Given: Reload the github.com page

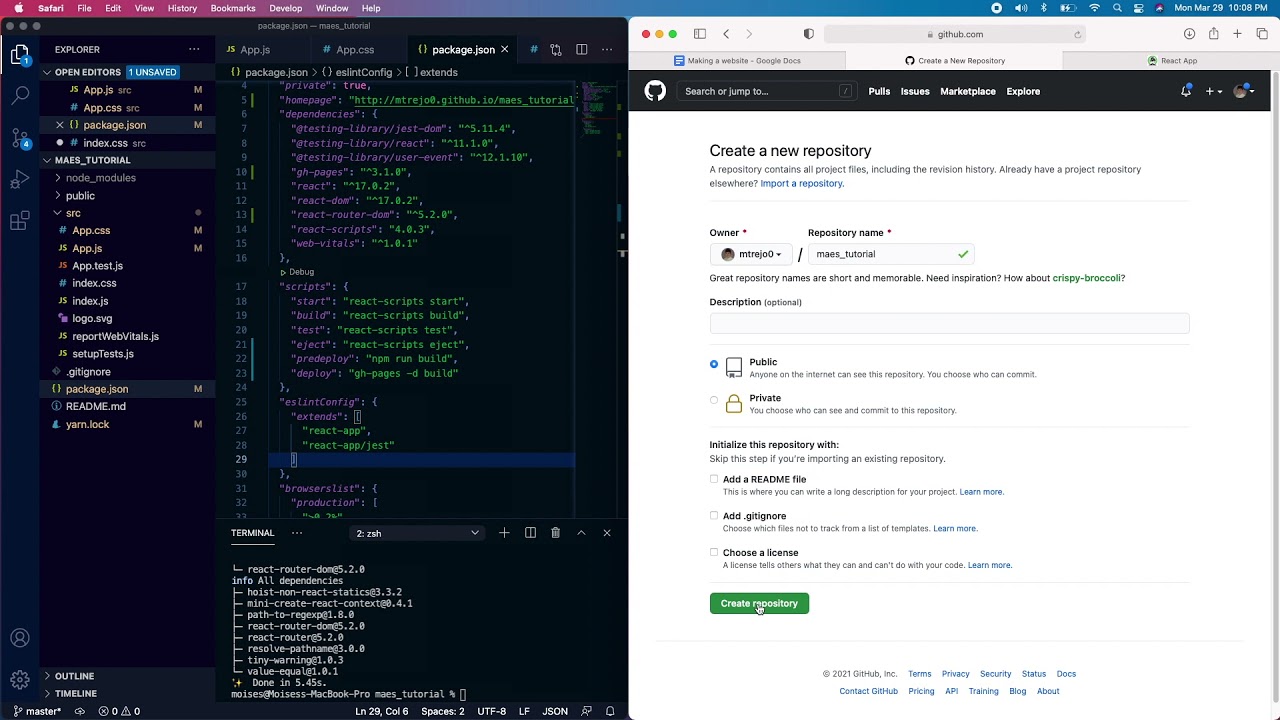Looking at the screenshot, I should click(x=1077, y=34).
